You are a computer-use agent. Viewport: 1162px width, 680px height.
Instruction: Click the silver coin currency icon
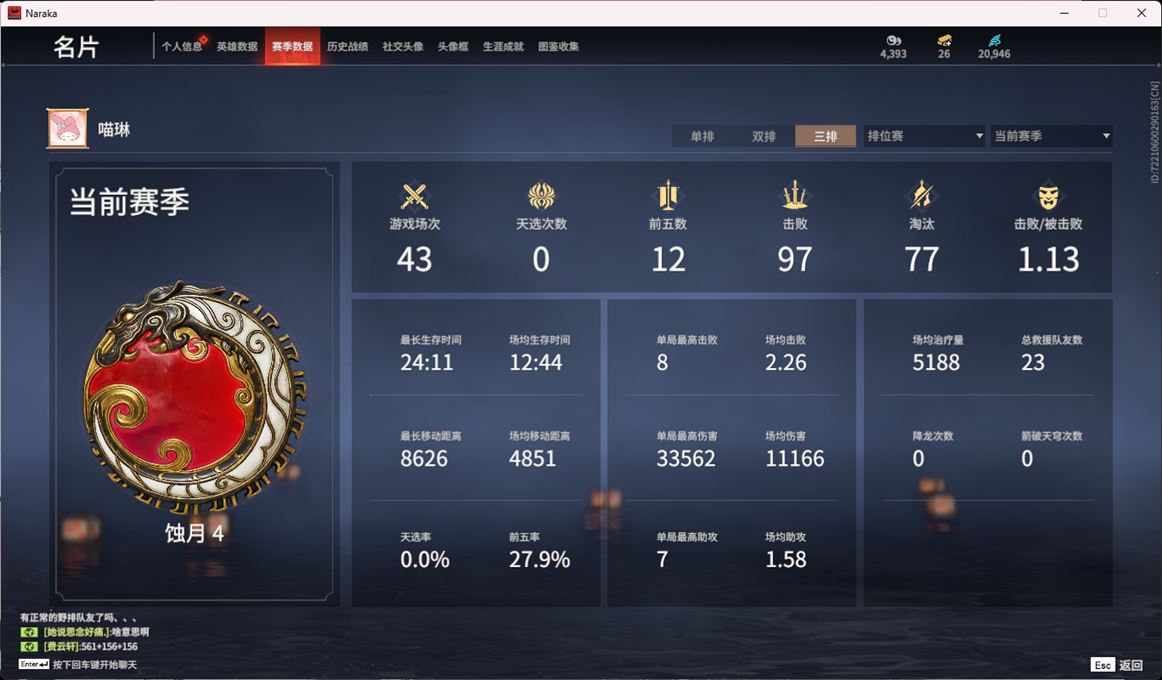(893, 40)
